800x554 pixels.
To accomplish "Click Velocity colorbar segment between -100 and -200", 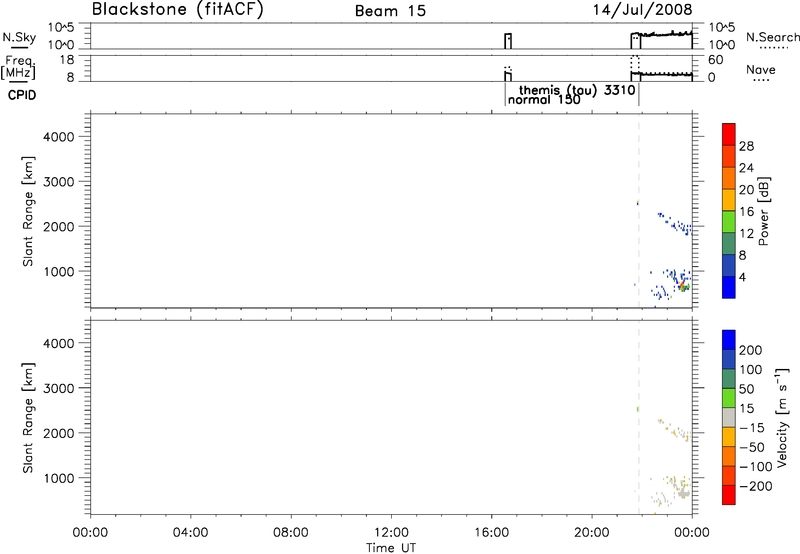I will tap(729, 475).
